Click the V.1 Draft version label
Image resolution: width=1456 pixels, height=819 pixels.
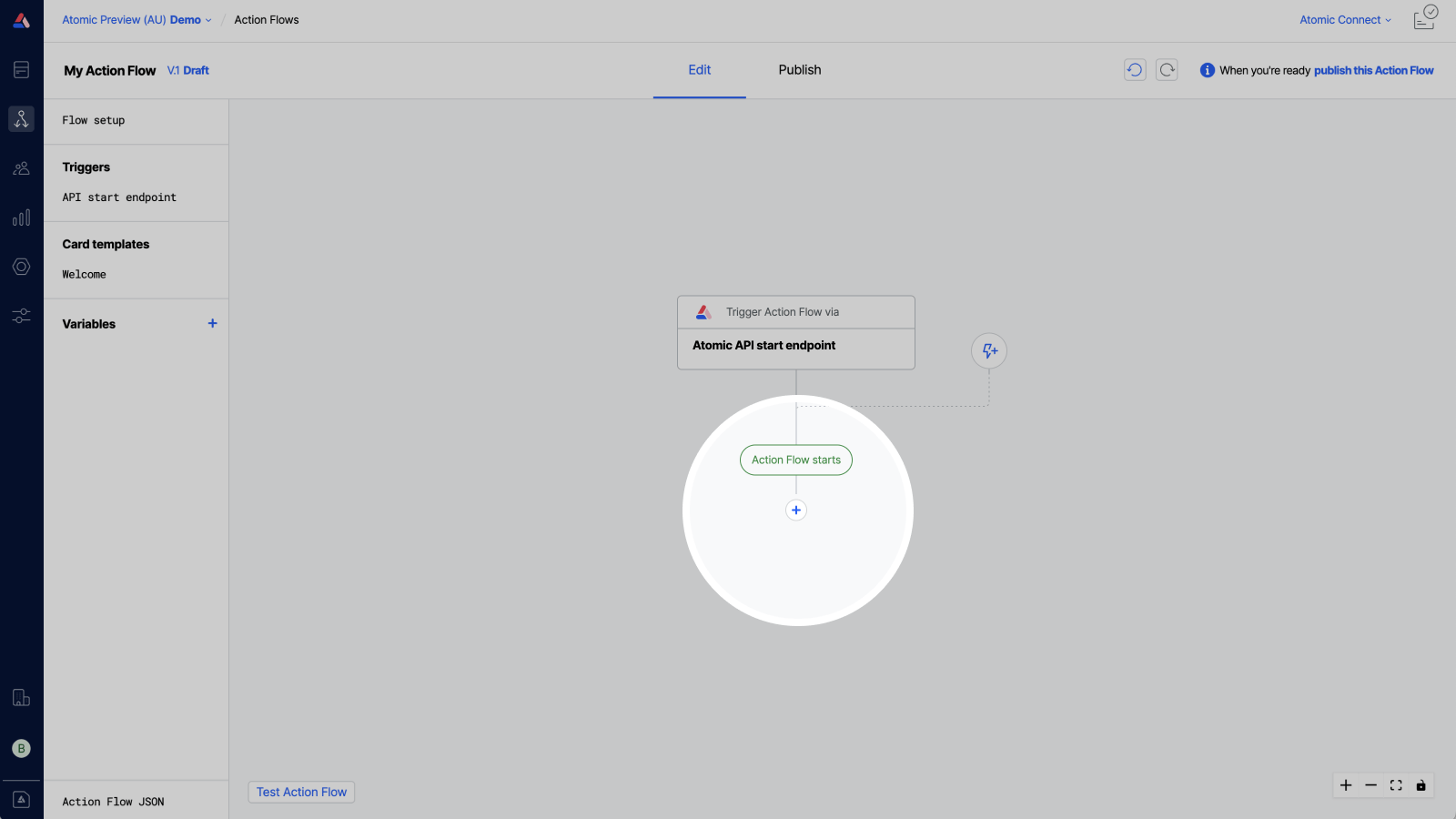(188, 70)
